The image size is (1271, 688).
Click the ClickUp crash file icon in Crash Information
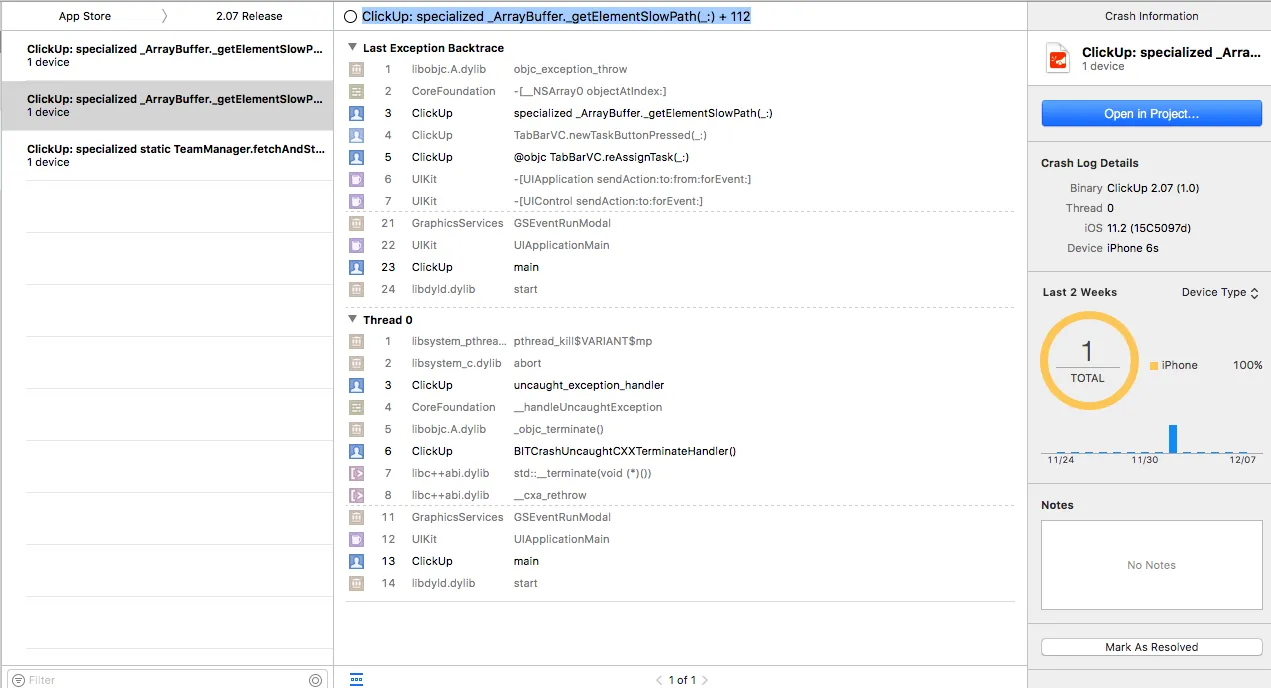[1058, 58]
